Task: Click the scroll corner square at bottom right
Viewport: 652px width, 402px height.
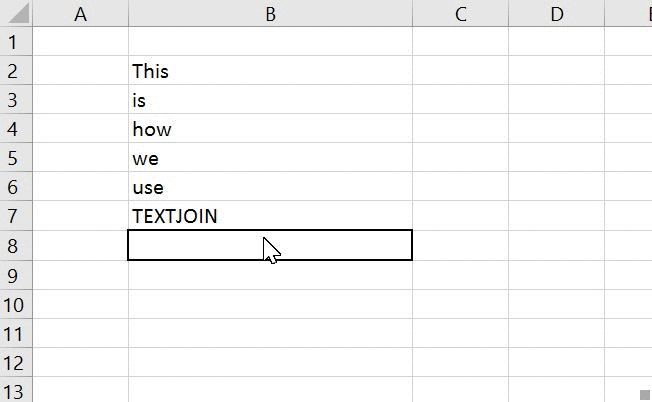Action: tap(645, 396)
